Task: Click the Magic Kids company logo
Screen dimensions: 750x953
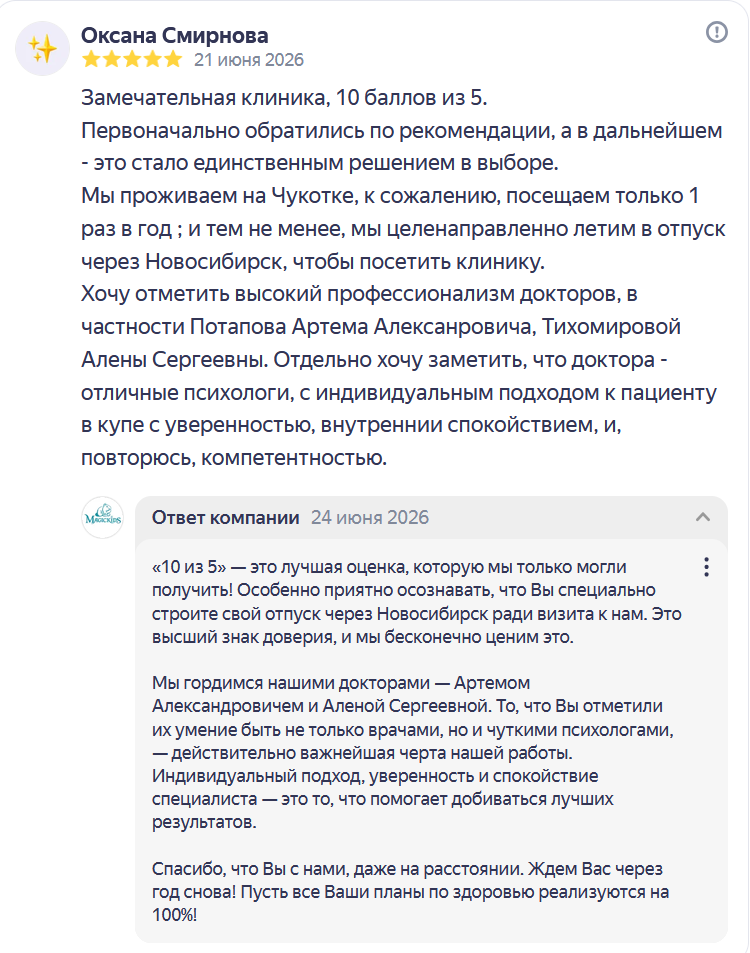Action: click(x=103, y=518)
